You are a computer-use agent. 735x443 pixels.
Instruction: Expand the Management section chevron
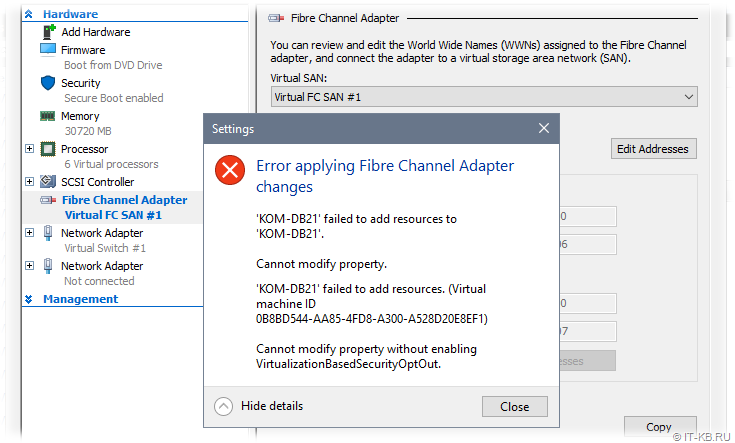[x=29, y=299]
